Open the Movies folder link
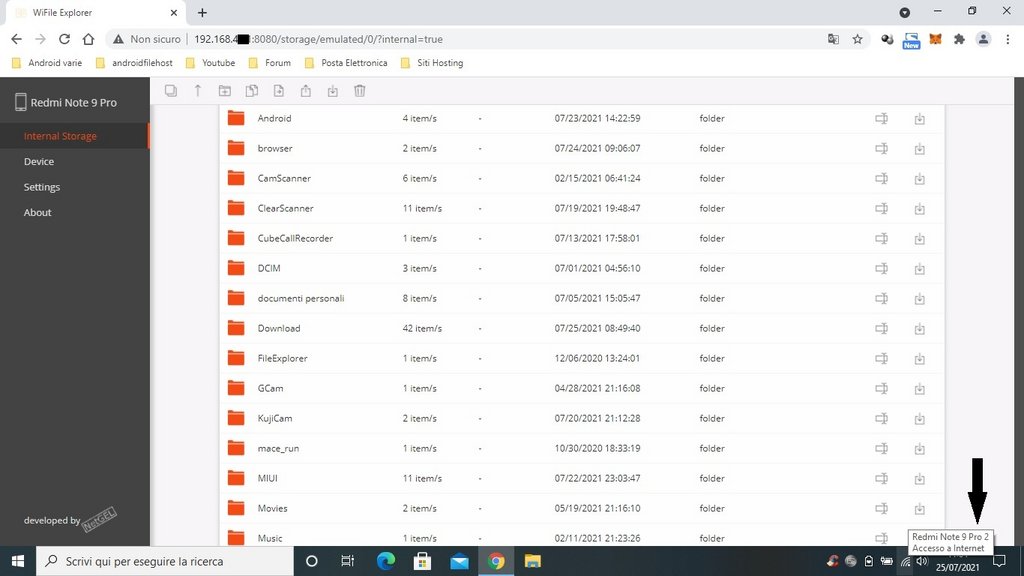This screenshot has height=576, width=1024. tap(272, 509)
